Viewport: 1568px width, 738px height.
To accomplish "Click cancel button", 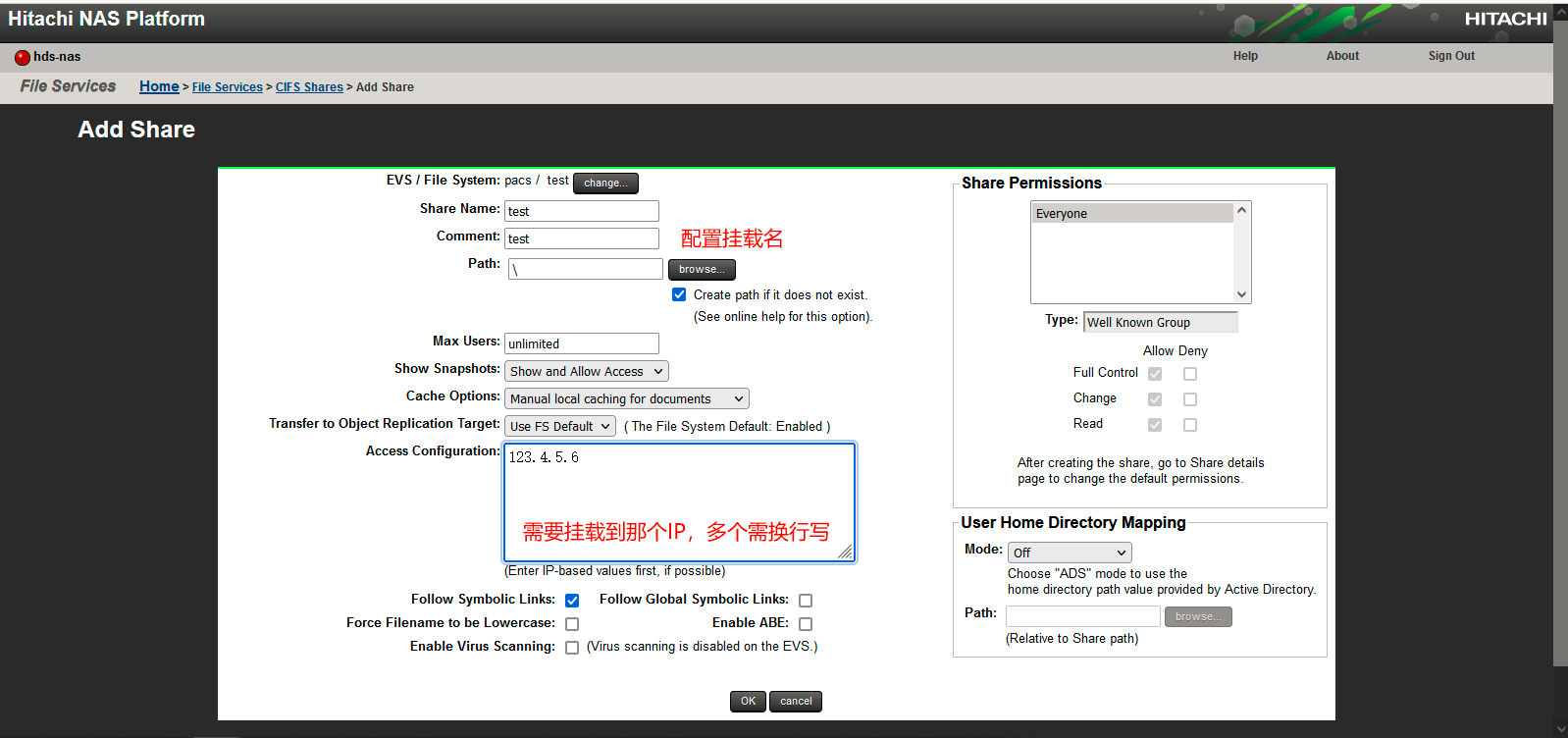I will 796,701.
